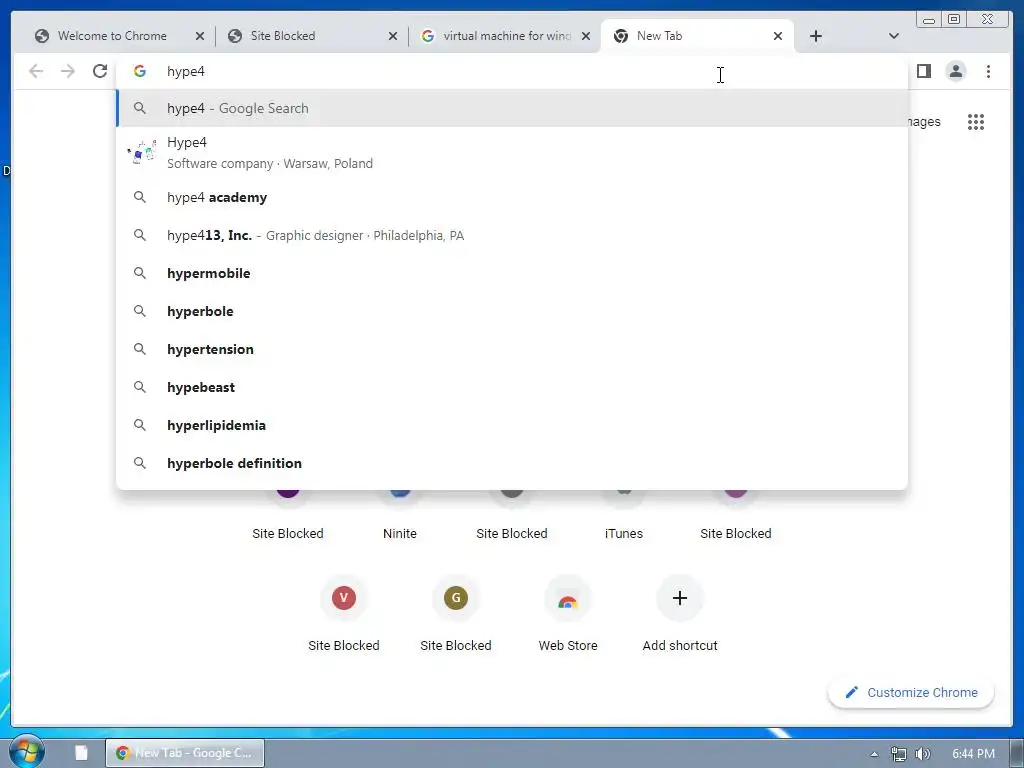Click the forward navigation arrow
This screenshot has width=1024, height=768.
tap(68, 71)
